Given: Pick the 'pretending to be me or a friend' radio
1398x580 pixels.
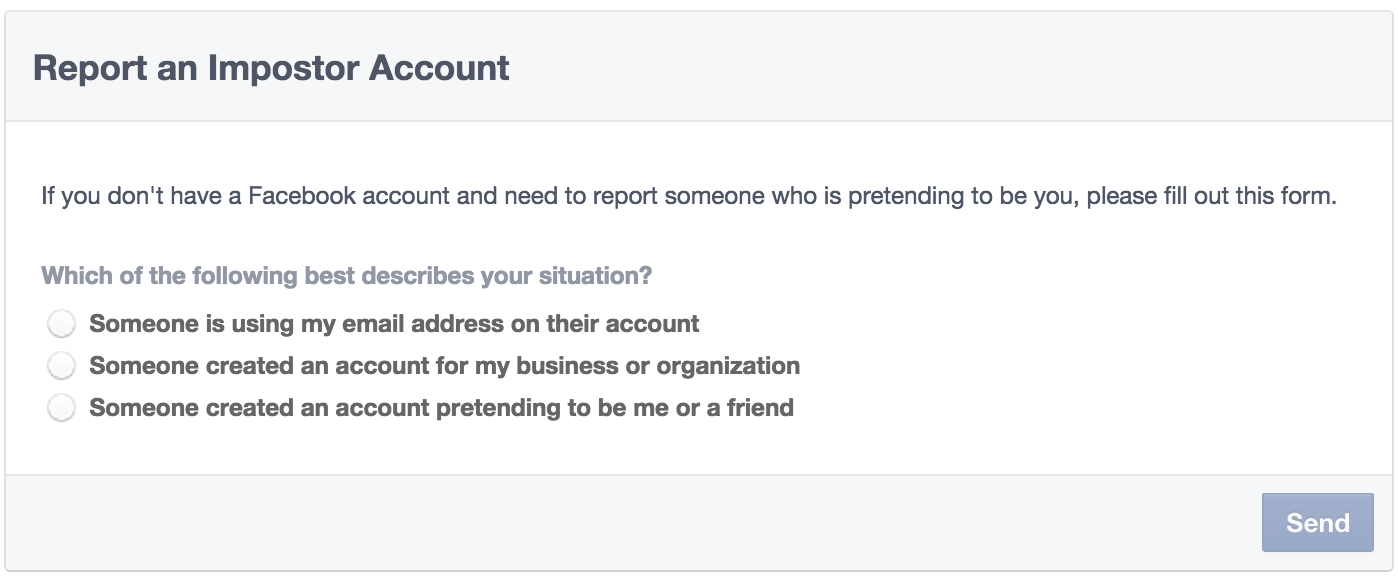Looking at the screenshot, I should click(61, 408).
